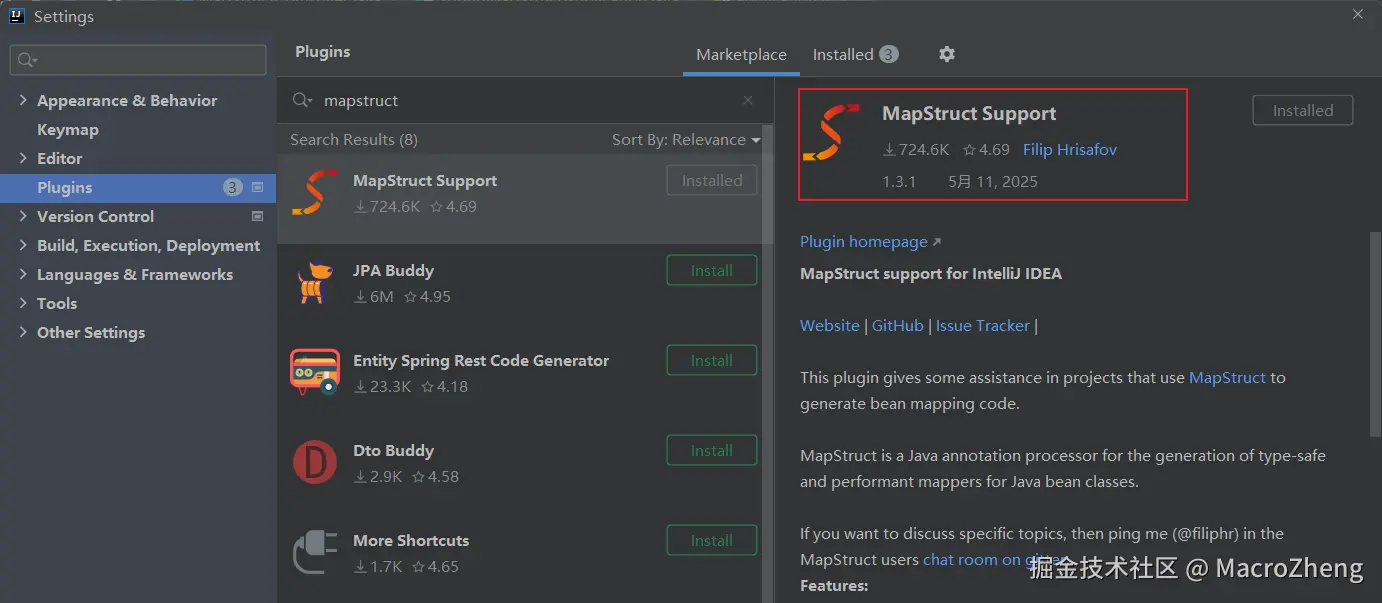Open the GitHub link

(897, 326)
